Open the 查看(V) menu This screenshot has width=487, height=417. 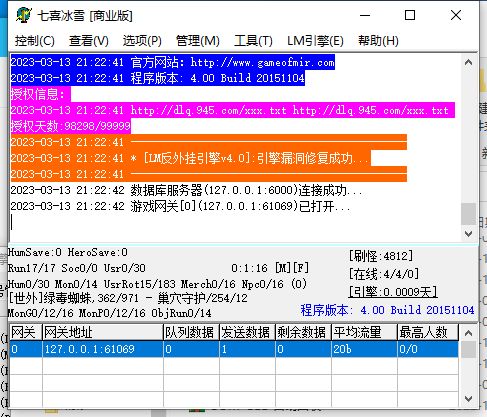click(89, 41)
